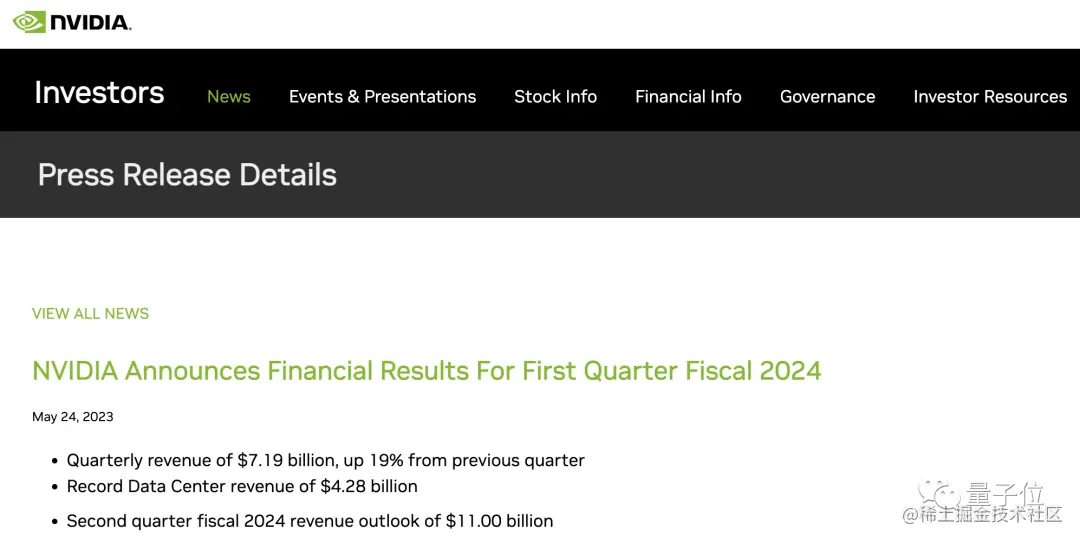Navigate to the Governance menu item
The width and height of the screenshot is (1080, 542).
click(x=827, y=97)
